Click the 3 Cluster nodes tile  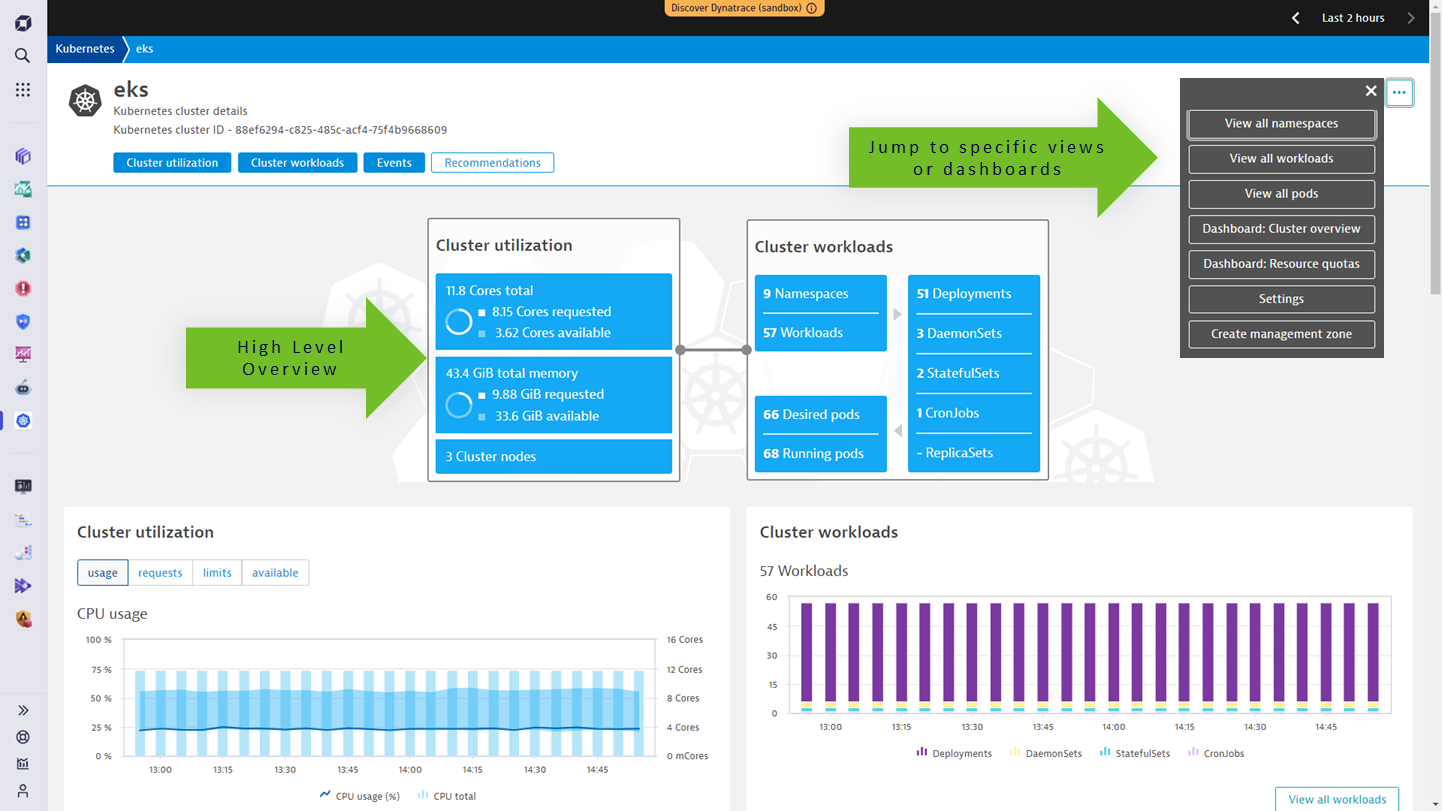coord(554,456)
